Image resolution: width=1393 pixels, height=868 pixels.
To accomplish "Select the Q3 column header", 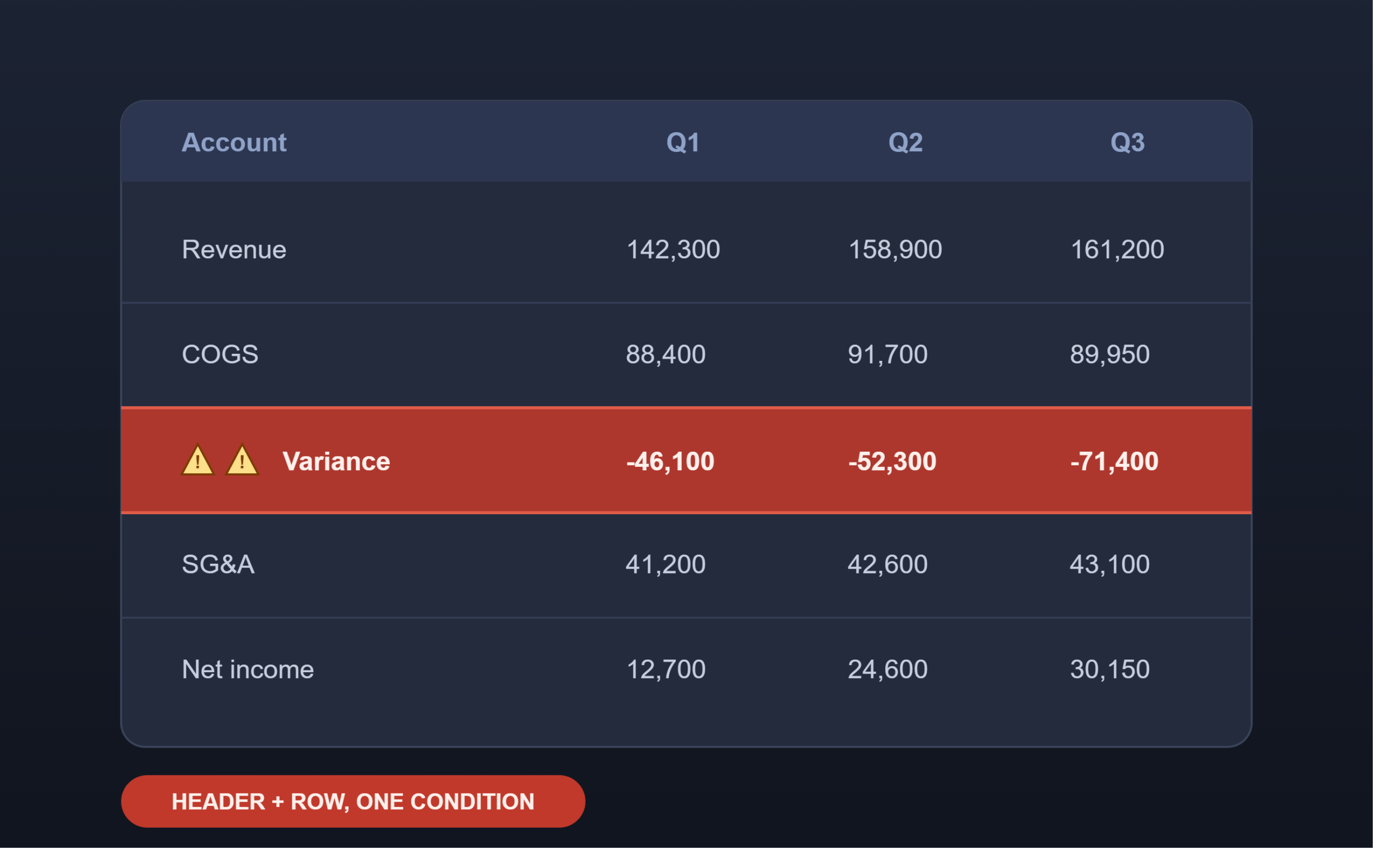I will pos(1127,143).
